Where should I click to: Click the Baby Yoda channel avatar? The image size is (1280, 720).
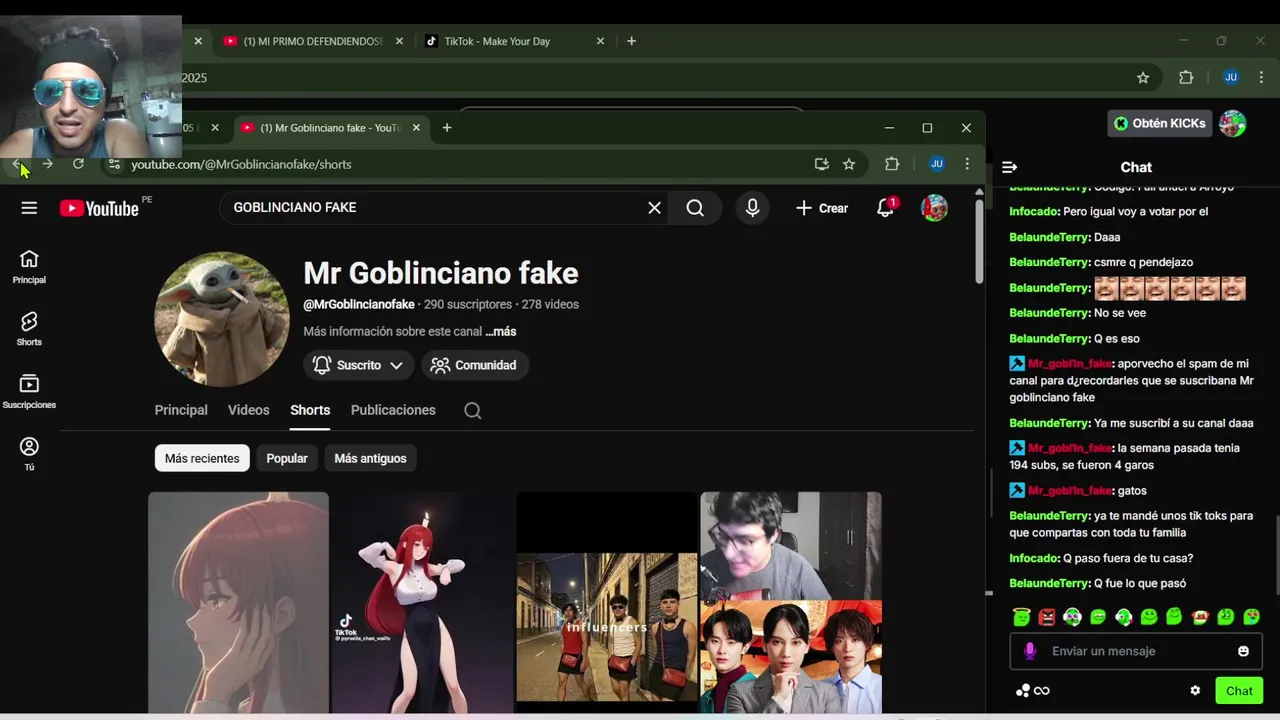tap(222, 319)
